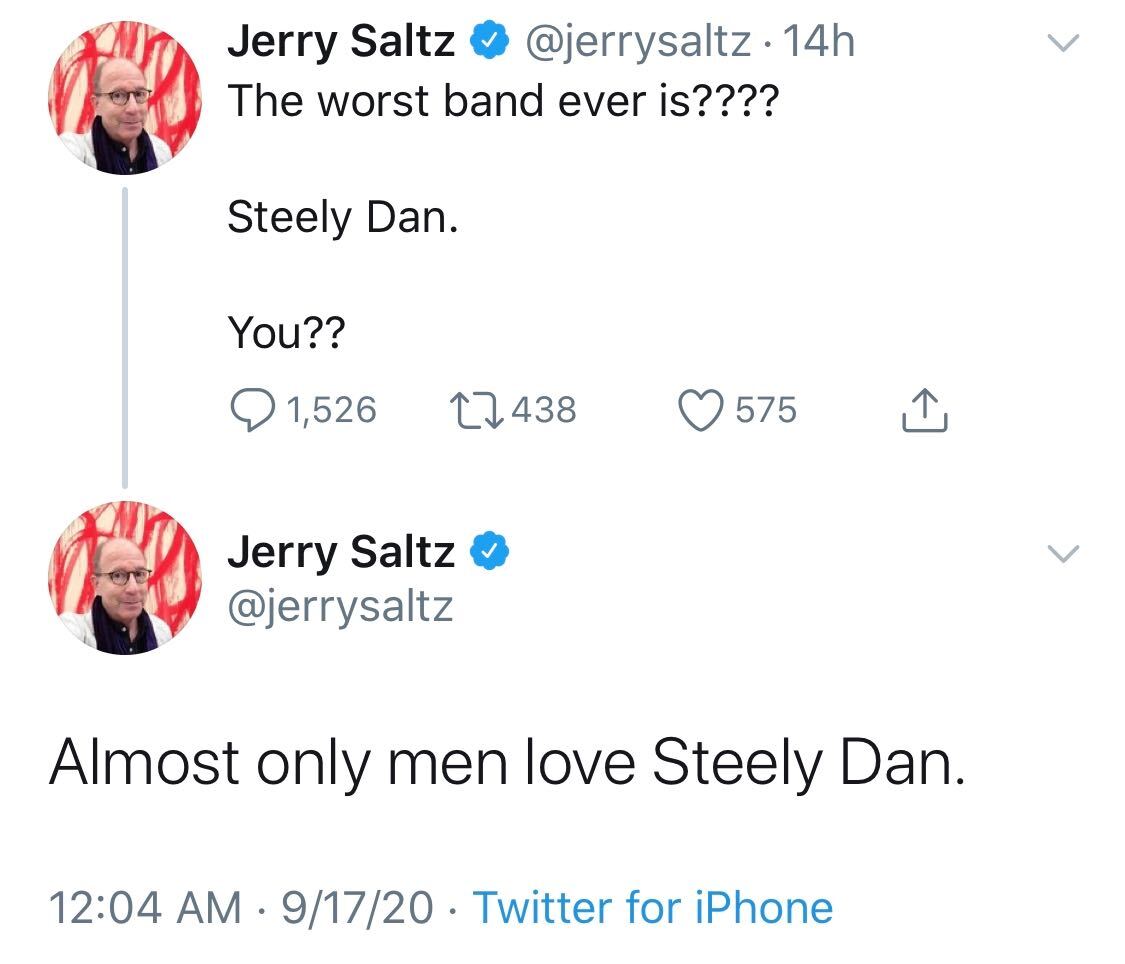This screenshot has height=964, width=1125.
Task: Open the share icon on the first tweet
Action: click(x=925, y=408)
